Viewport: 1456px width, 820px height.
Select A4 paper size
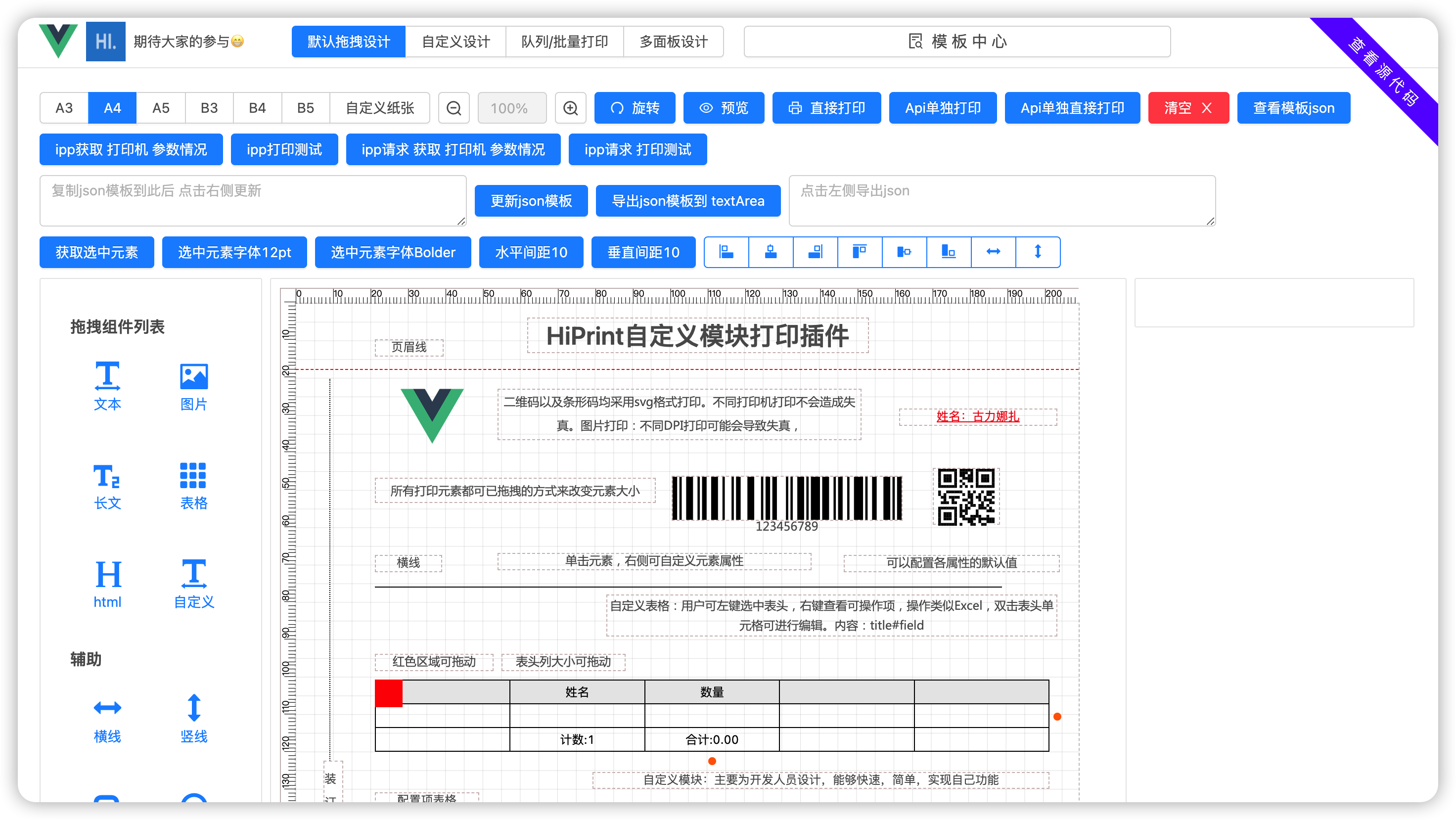tap(112, 108)
